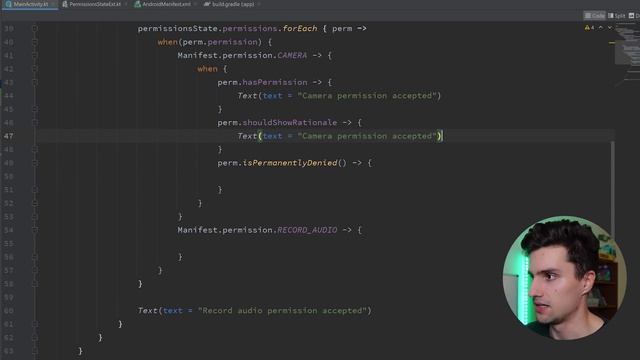Collapse the inner when block on line 42
The image size is (640, 360).
[35, 69]
